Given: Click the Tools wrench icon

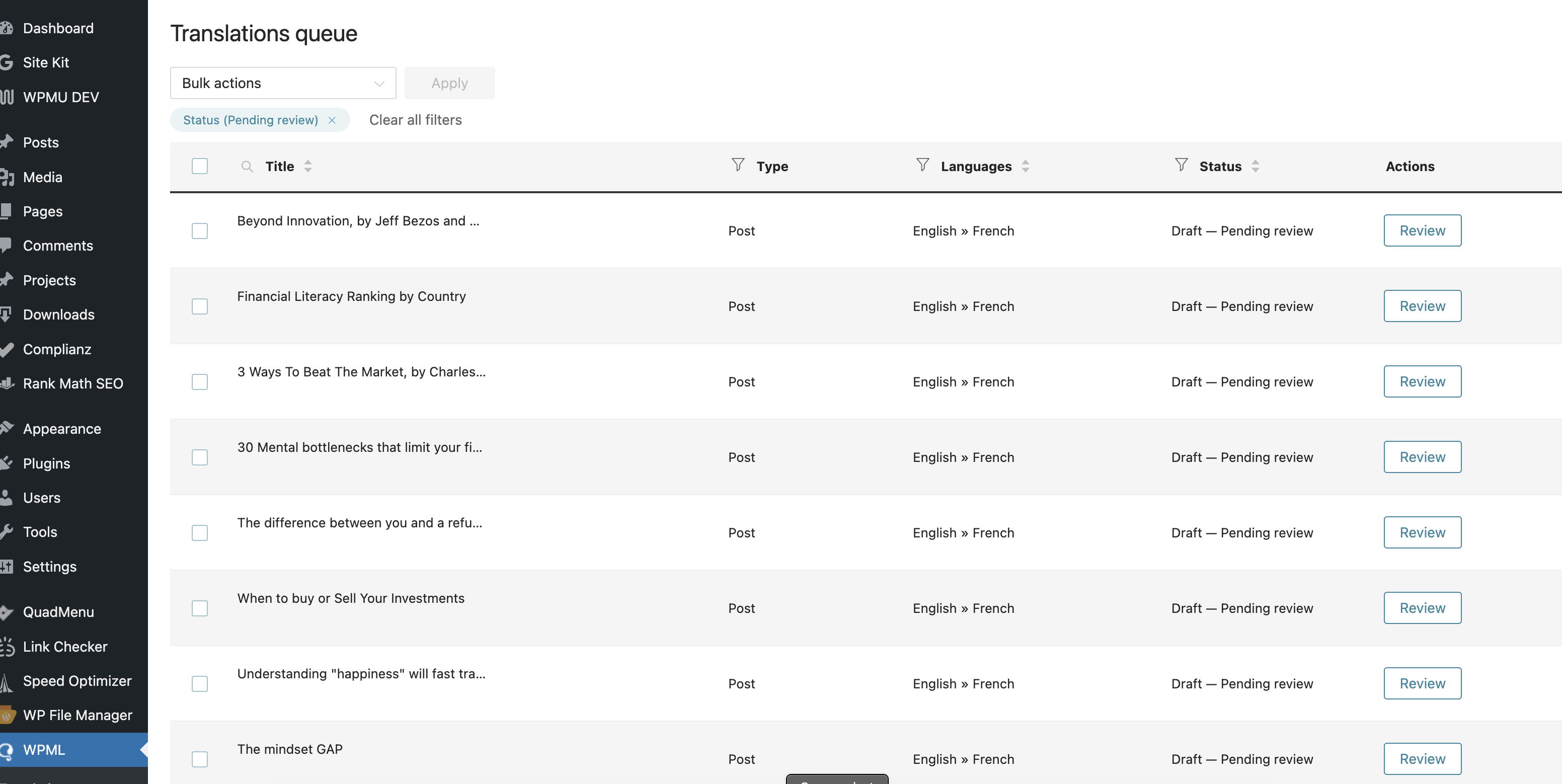Looking at the screenshot, I should pos(6,532).
